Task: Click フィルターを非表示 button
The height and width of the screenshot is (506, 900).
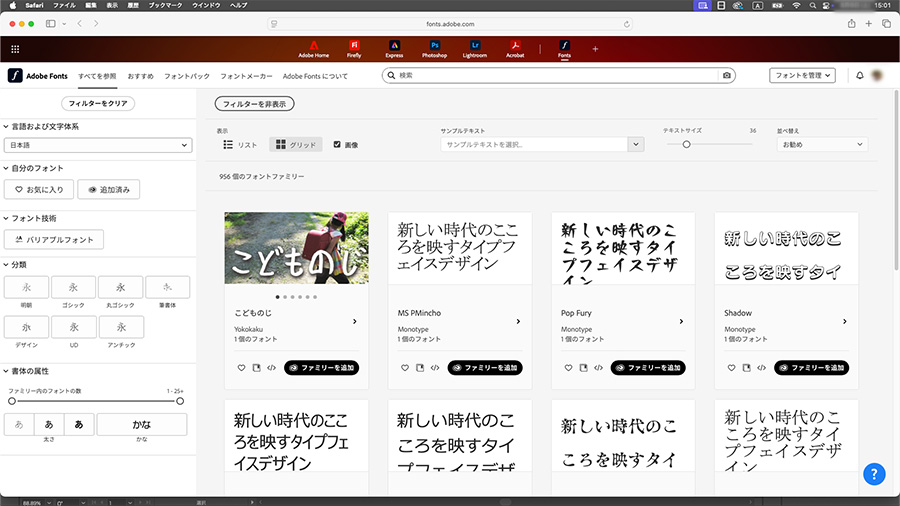Action: pyautogui.click(x=254, y=104)
